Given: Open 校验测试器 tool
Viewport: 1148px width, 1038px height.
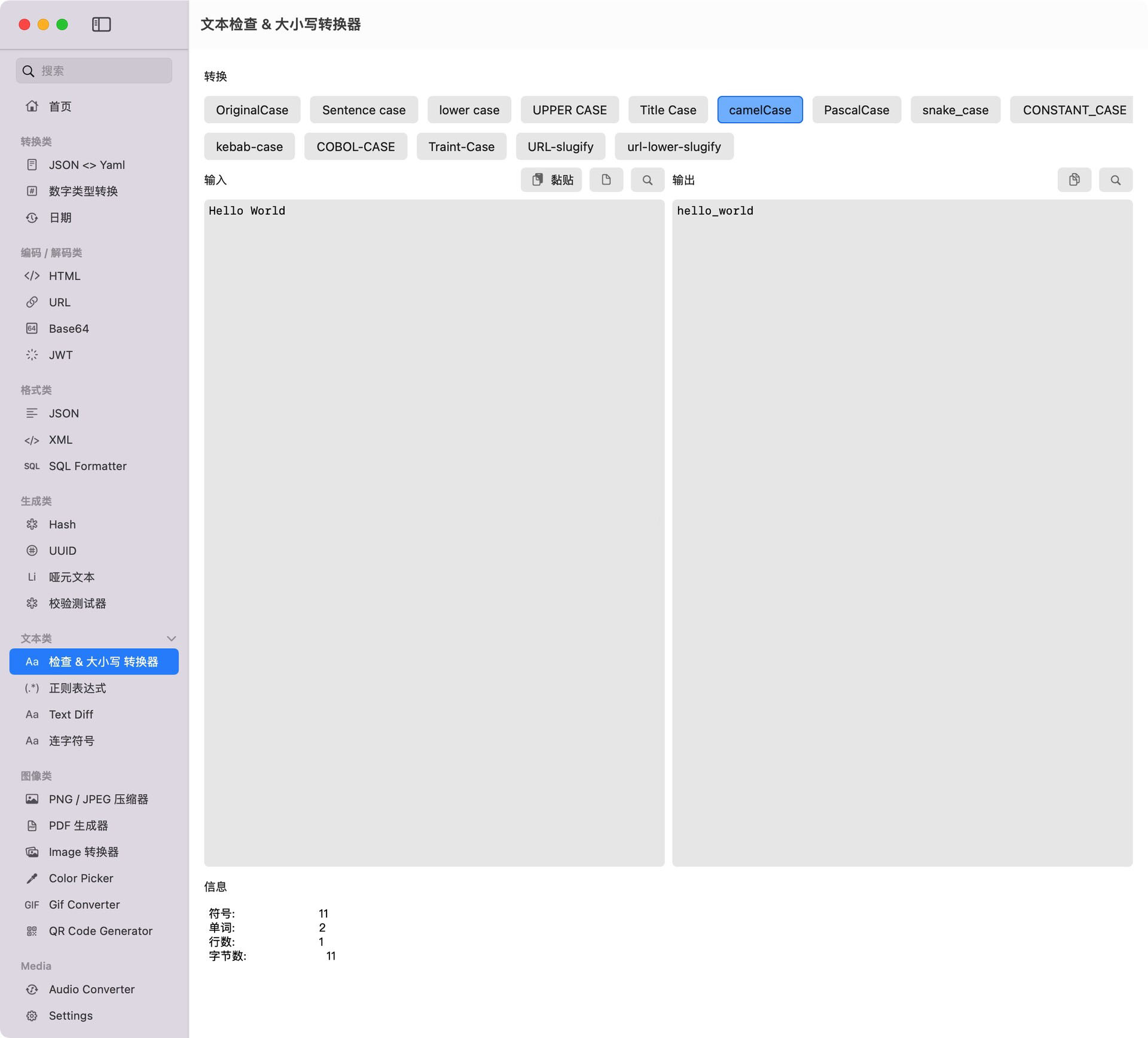Looking at the screenshot, I should point(94,603).
